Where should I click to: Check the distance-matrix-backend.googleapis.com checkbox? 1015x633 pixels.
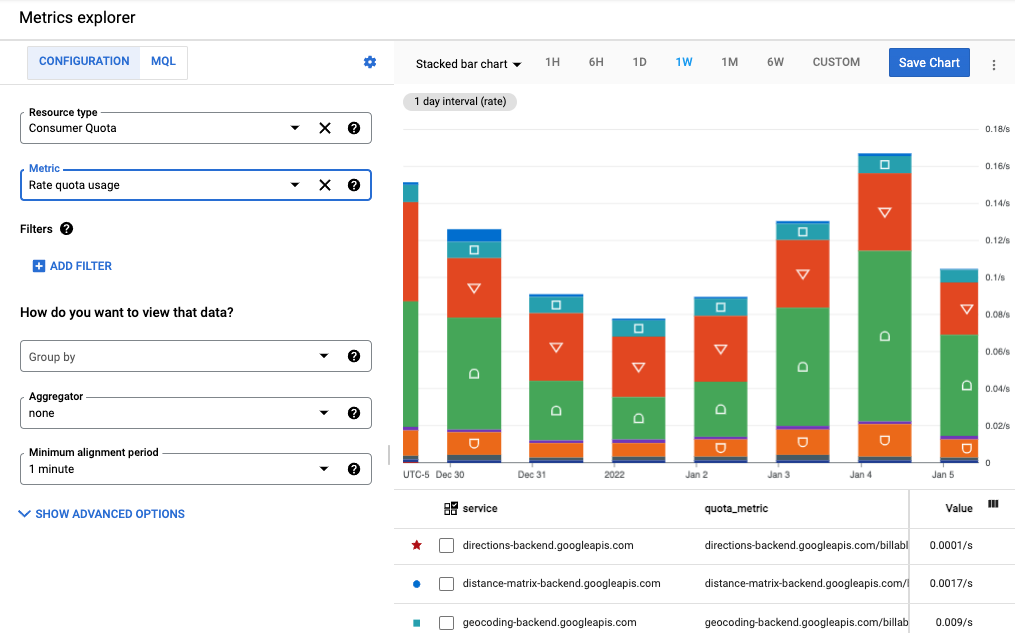point(445,583)
